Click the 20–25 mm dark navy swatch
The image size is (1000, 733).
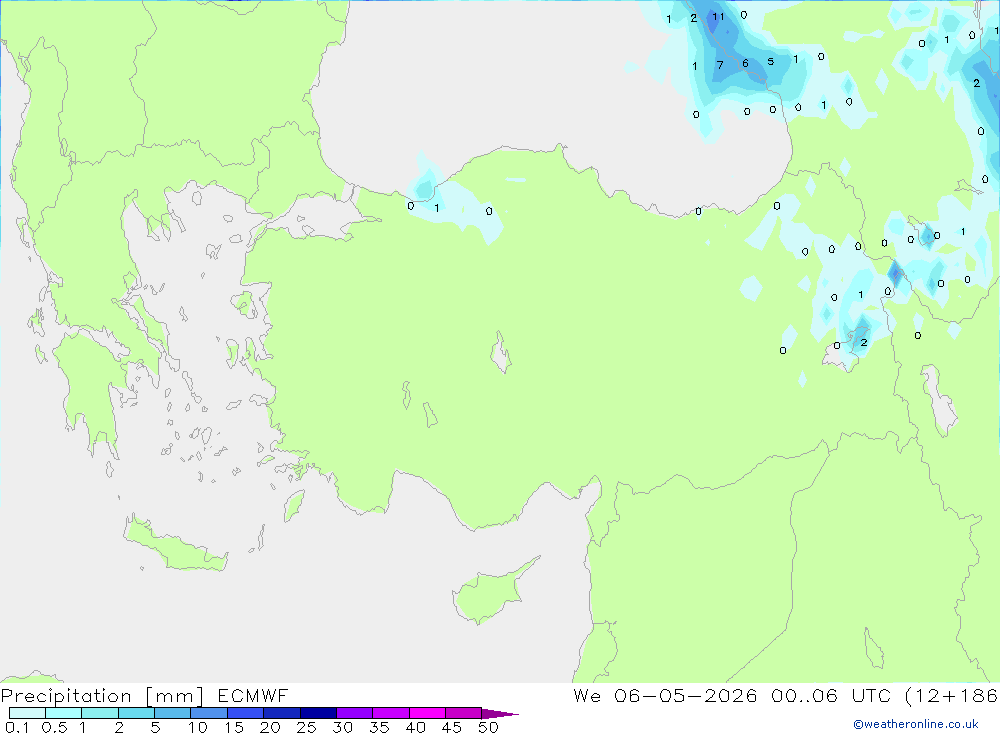(281, 713)
